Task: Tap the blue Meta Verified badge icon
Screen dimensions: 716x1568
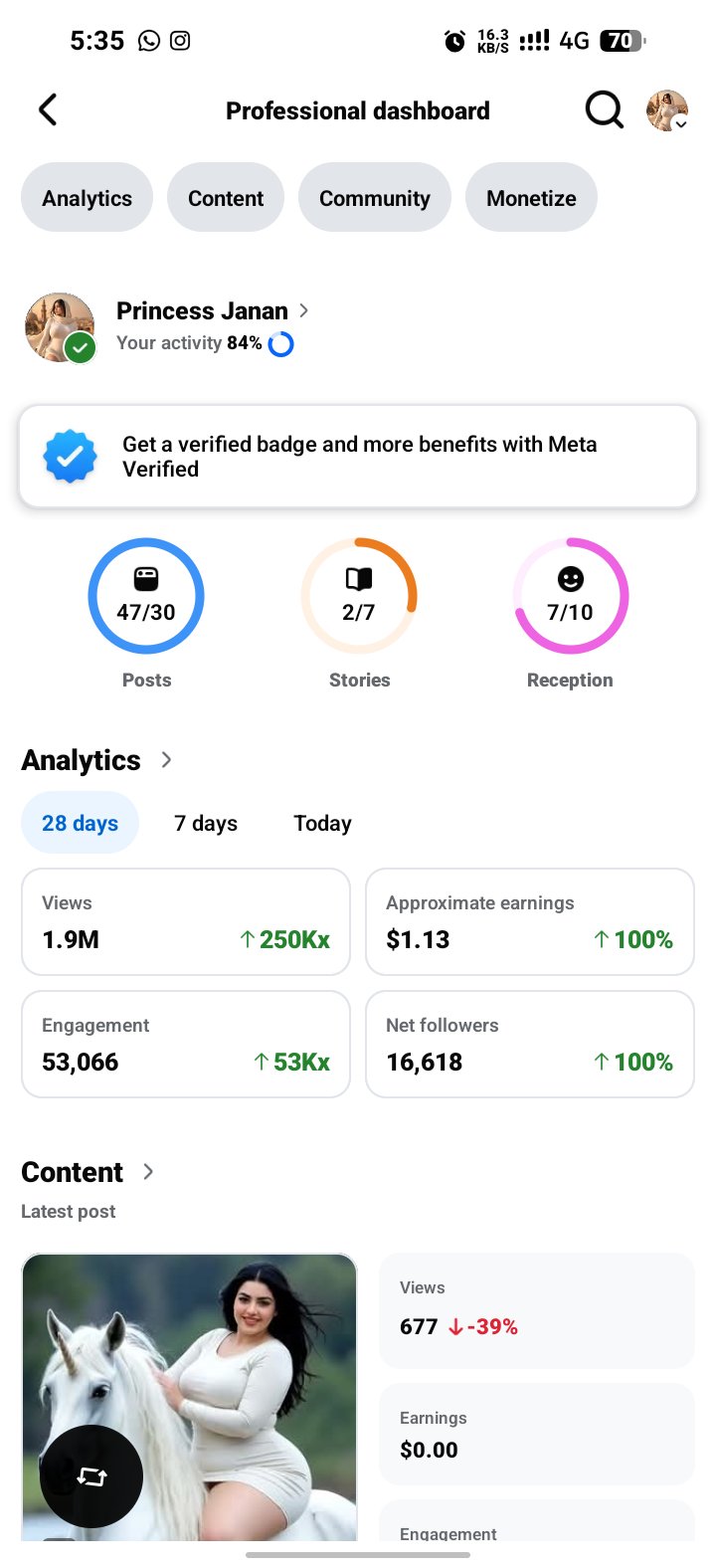Action: coord(70,456)
